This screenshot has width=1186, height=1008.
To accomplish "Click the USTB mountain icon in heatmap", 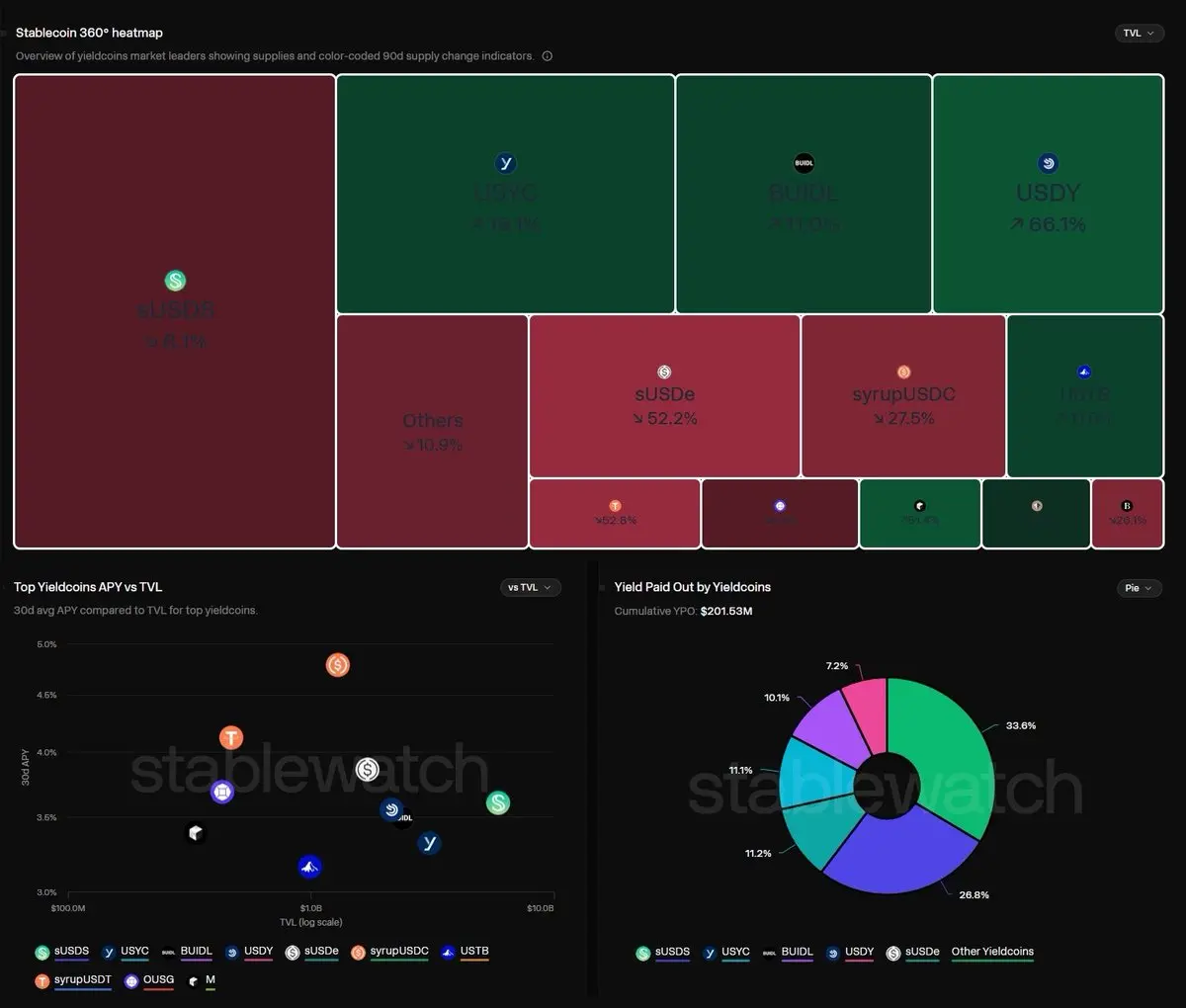I will (x=1084, y=372).
